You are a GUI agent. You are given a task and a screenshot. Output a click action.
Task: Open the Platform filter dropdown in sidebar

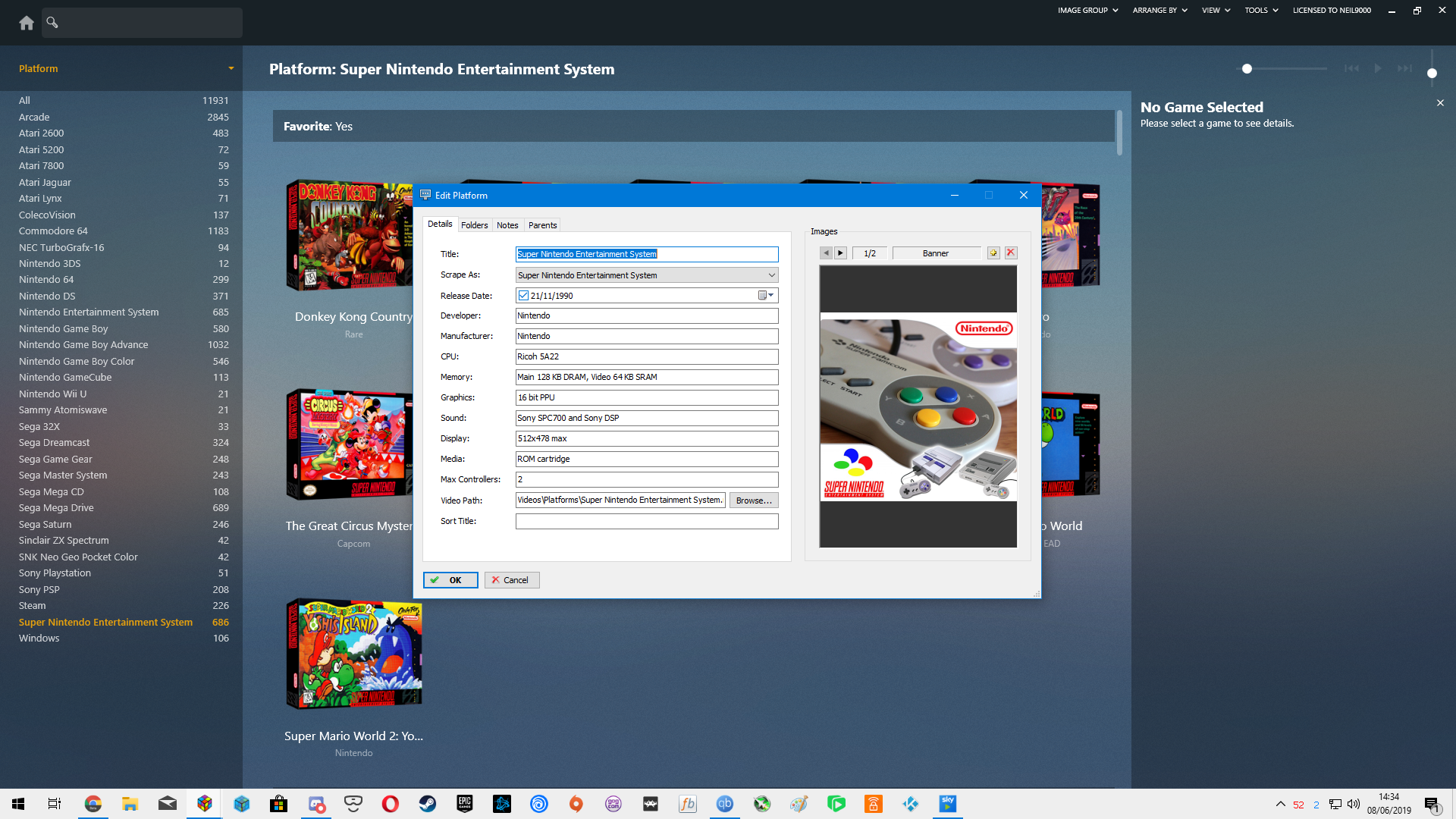coord(231,68)
